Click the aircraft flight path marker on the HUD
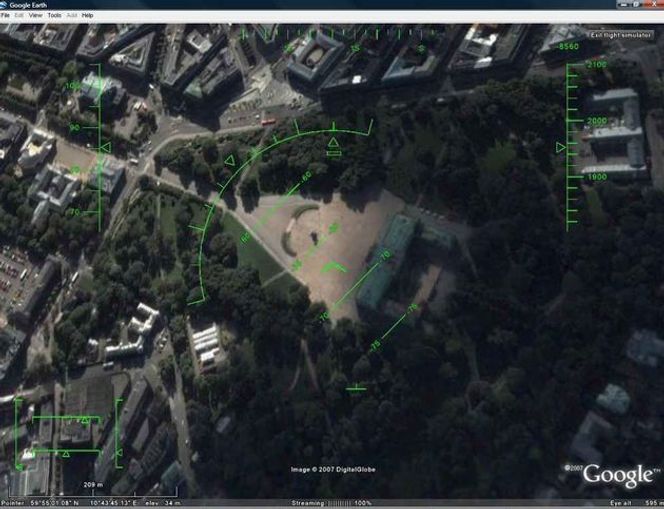Image resolution: width=664 pixels, height=509 pixels. (334, 267)
